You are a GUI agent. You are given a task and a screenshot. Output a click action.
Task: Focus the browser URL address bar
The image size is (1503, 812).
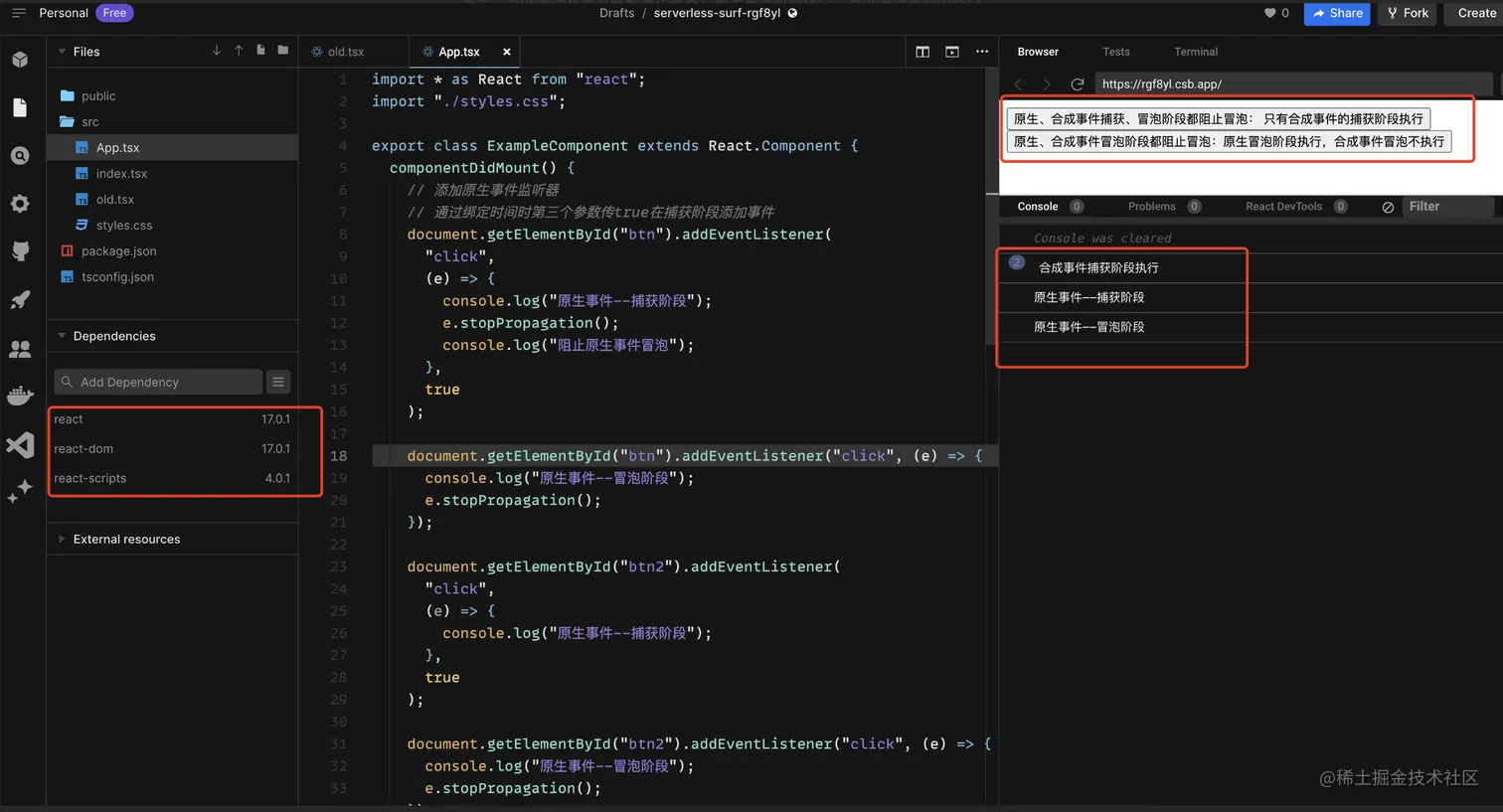(x=1293, y=84)
